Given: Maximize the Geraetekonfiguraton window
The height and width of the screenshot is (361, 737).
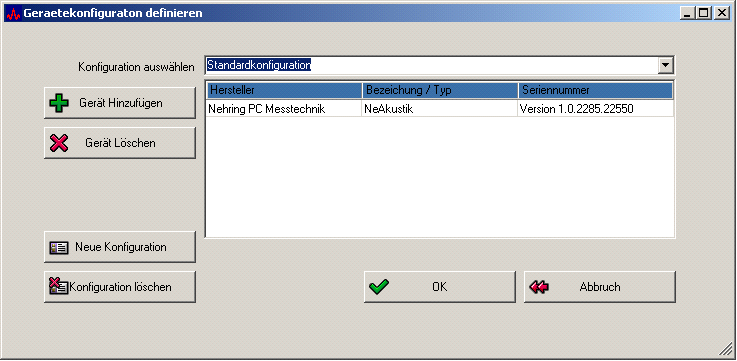Looking at the screenshot, I should click(703, 14).
